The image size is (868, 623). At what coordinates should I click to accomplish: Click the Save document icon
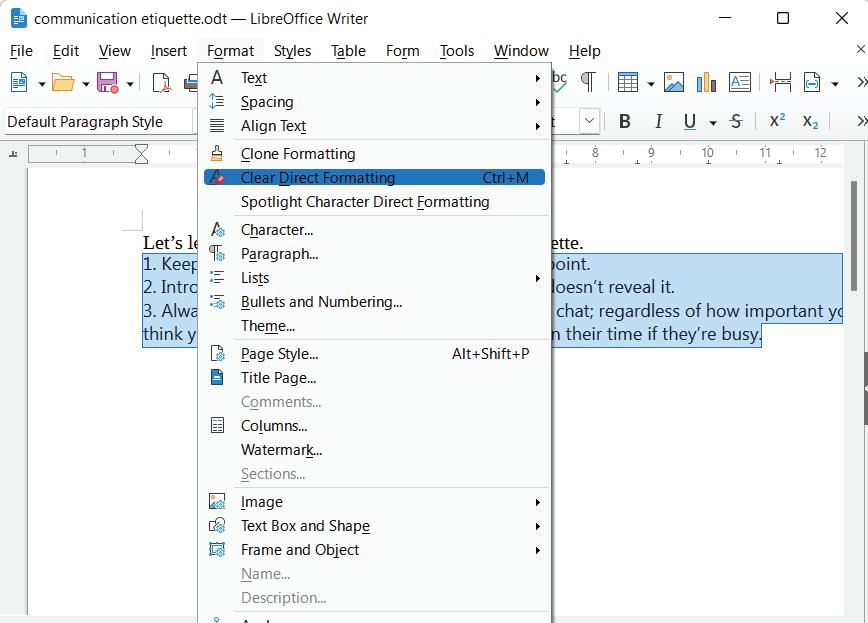click(107, 83)
